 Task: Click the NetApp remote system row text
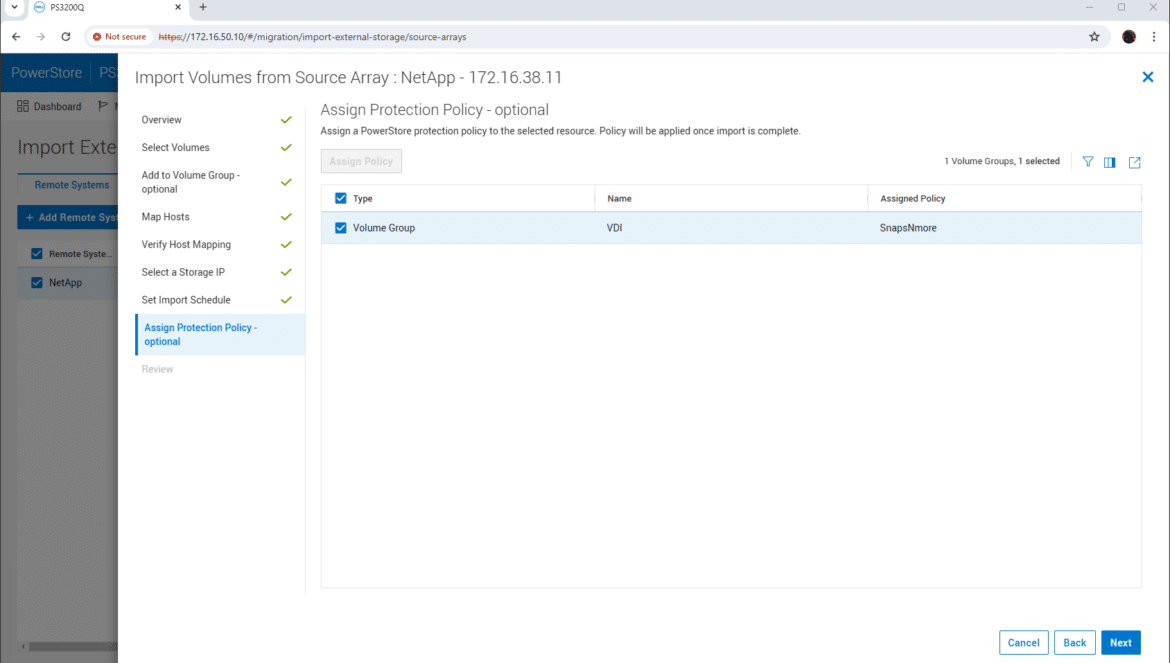tap(66, 283)
